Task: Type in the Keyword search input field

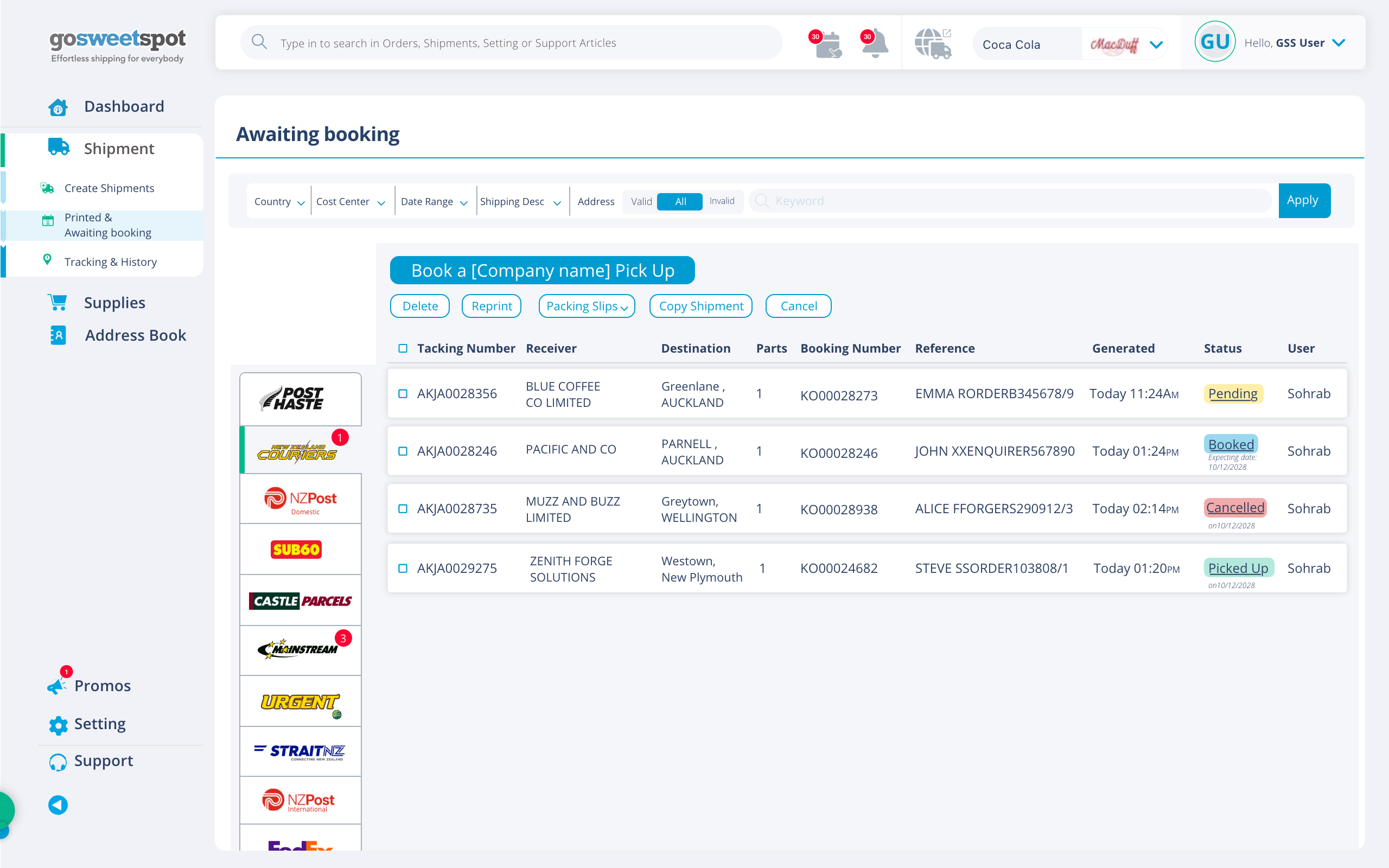Action: [x=1011, y=200]
